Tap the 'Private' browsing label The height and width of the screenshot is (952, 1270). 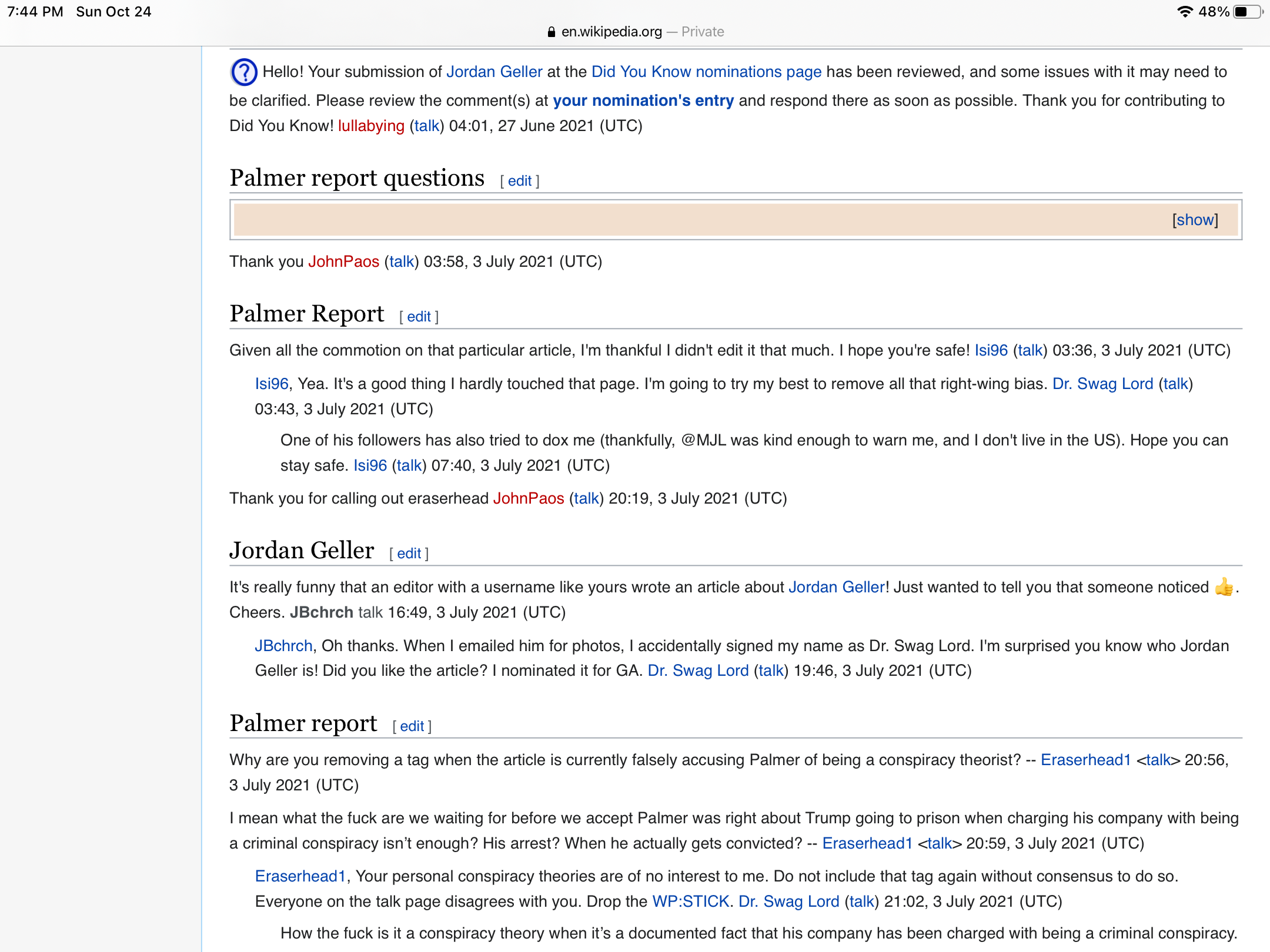pos(703,32)
